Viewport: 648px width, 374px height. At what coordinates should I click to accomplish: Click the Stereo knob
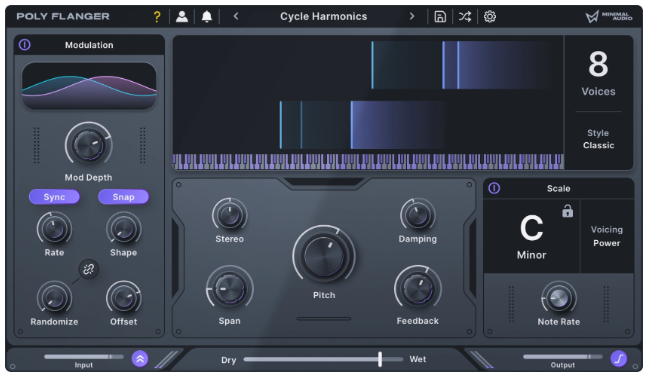click(229, 215)
